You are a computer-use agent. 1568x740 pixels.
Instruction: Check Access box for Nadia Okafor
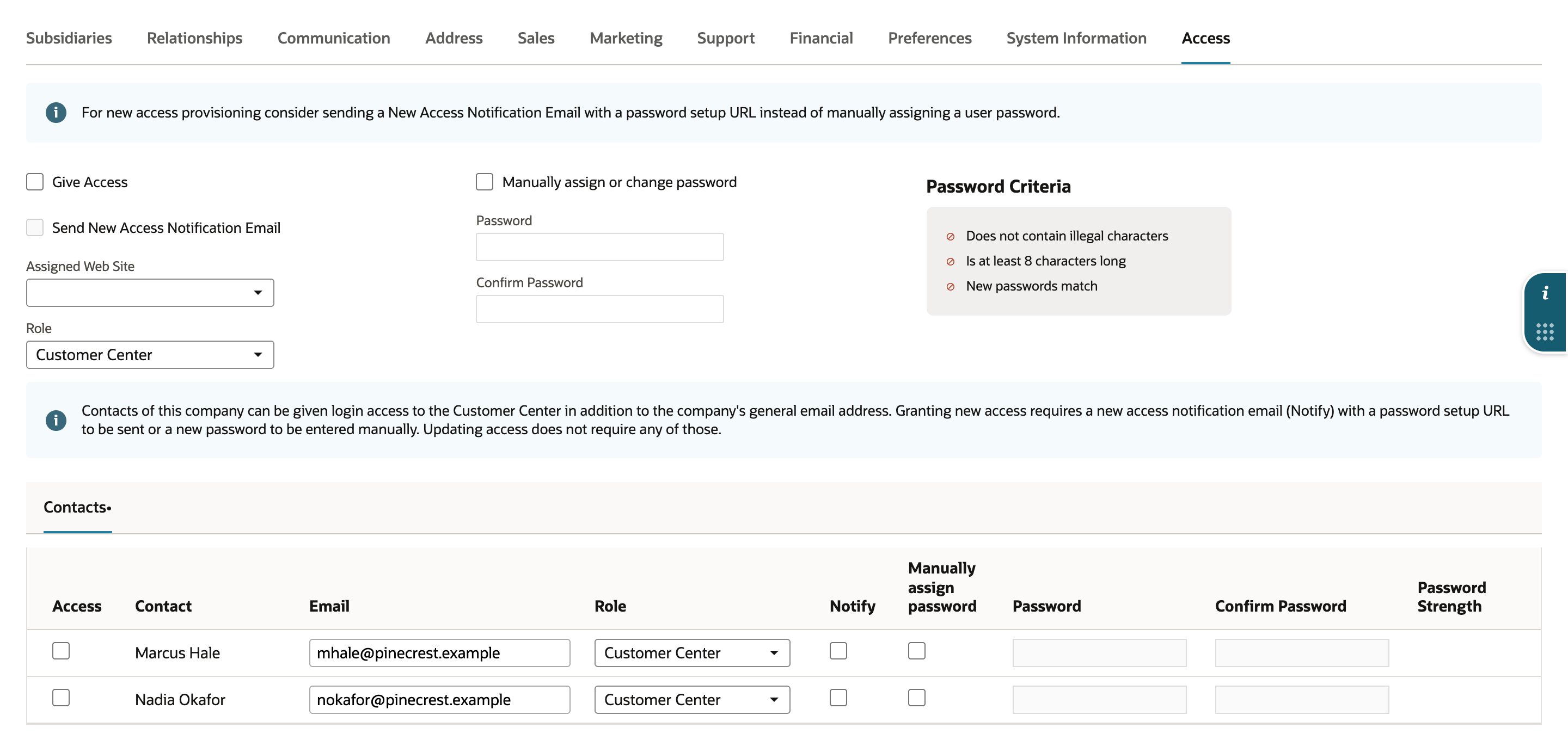61,698
